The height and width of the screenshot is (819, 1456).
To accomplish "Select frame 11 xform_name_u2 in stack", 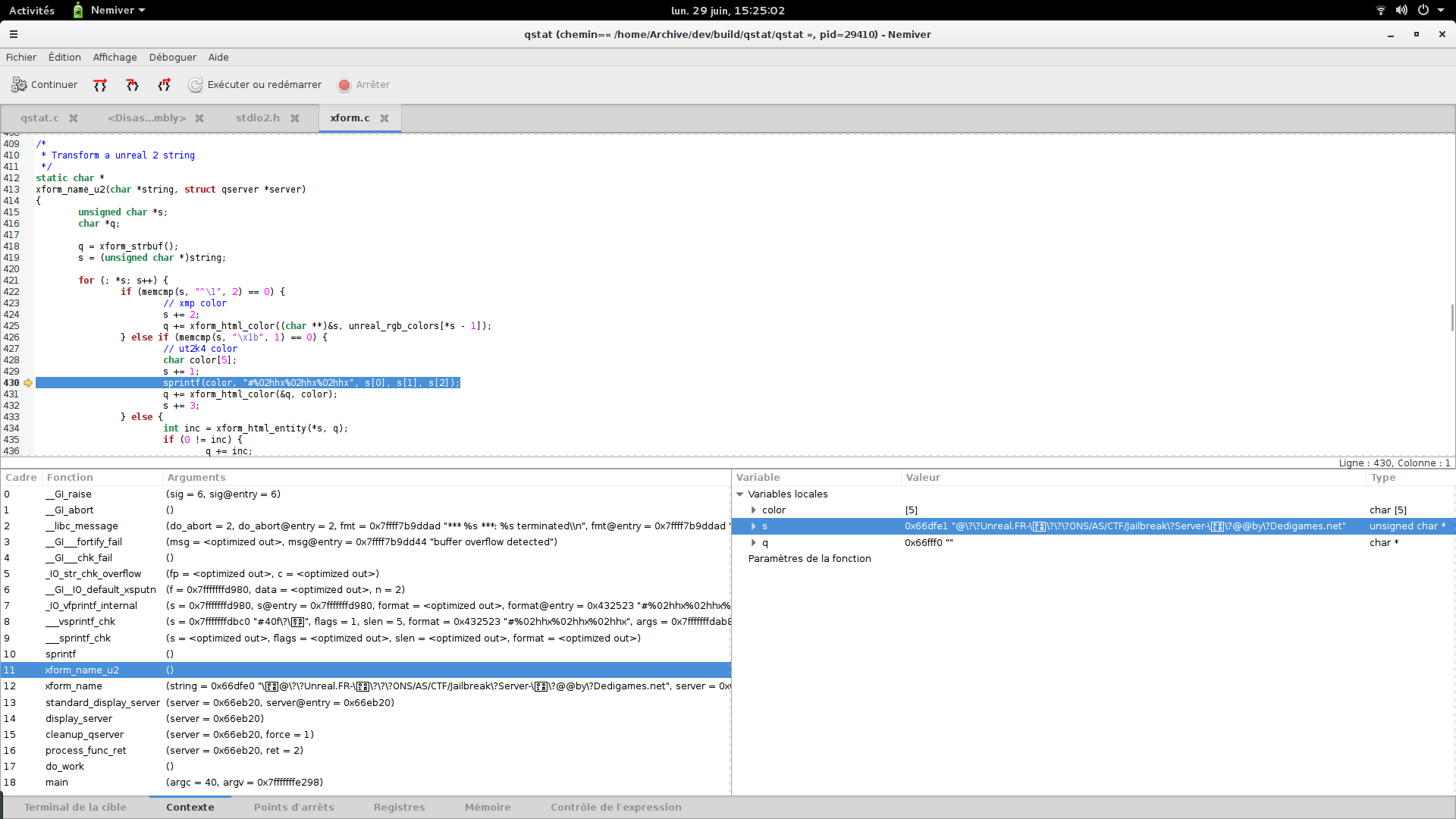I will [82, 669].
